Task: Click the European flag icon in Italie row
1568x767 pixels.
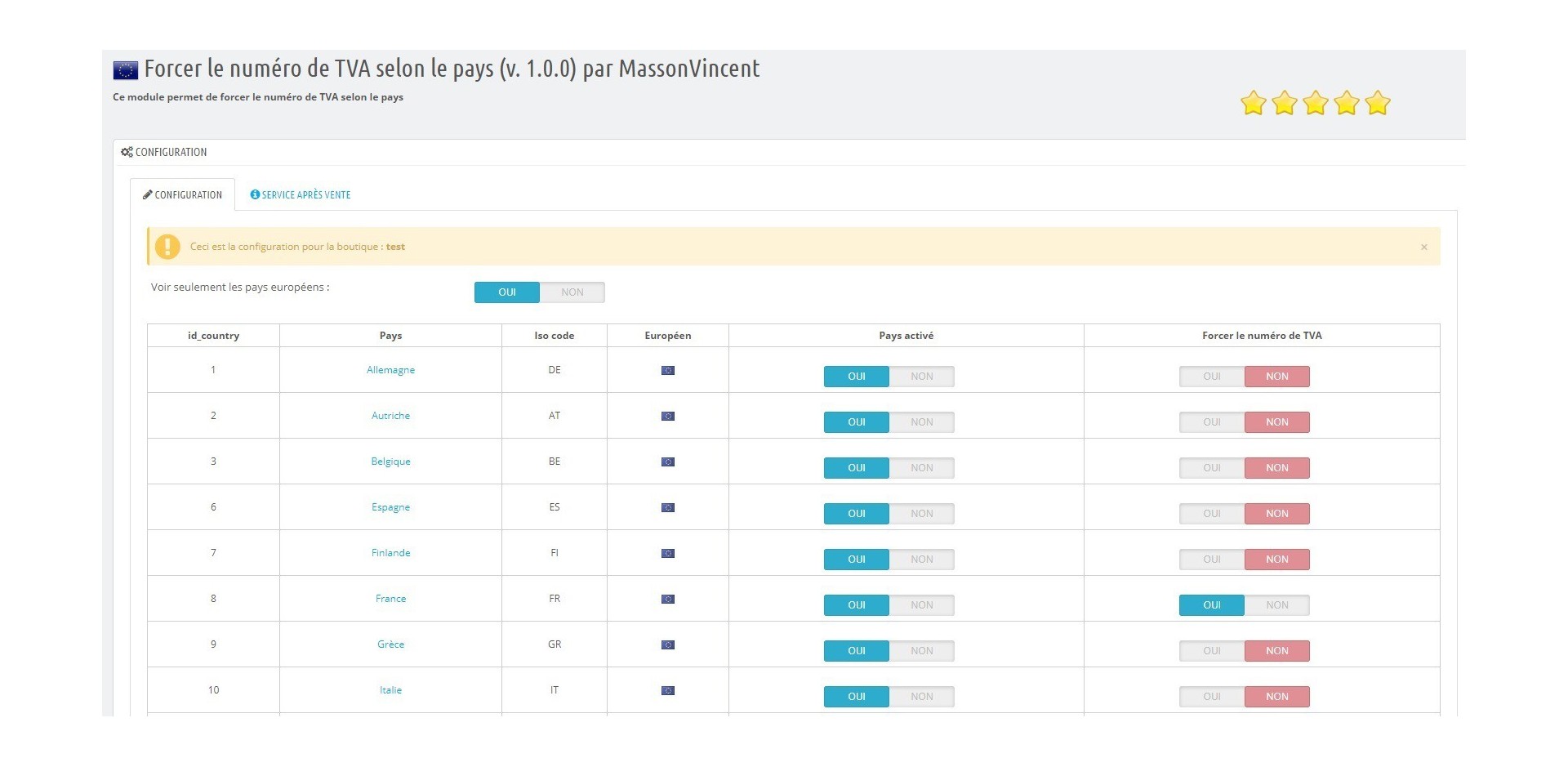Action: [x=667, y=691]
